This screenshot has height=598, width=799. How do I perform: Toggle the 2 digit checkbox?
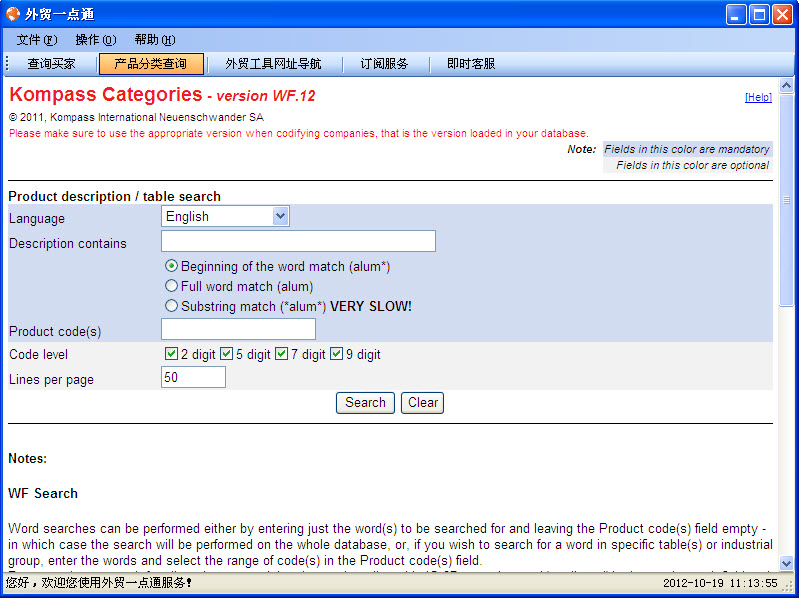pyautogui.click(x=171, y=354)
